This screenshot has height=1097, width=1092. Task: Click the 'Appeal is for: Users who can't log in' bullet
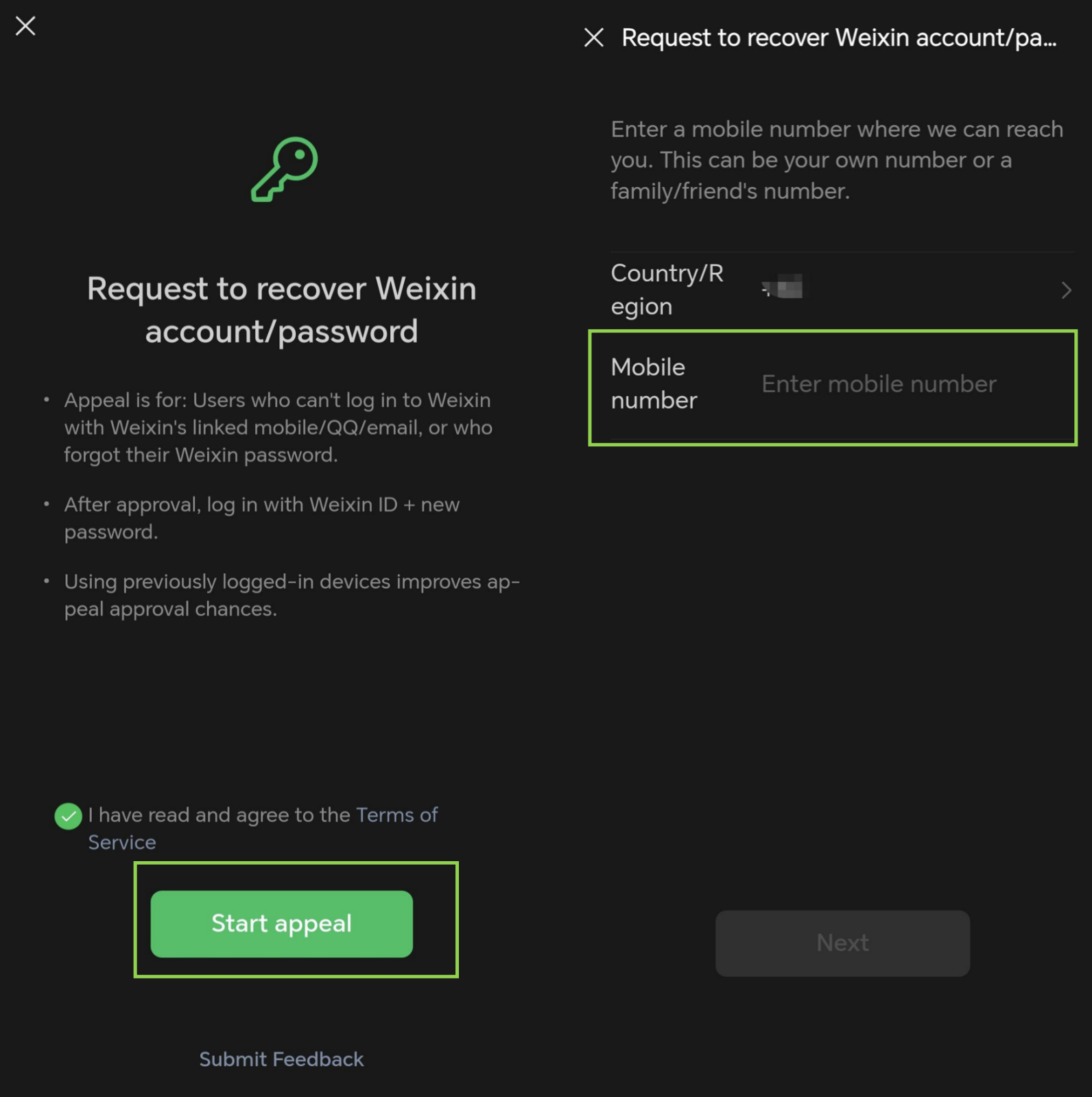278,427
